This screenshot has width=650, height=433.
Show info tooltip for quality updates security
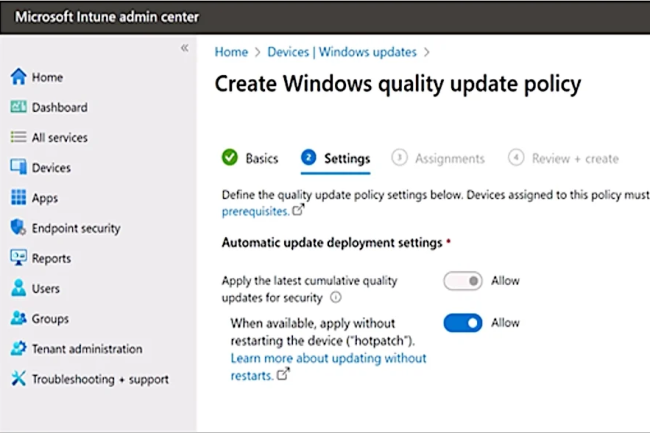coord(336,298)
